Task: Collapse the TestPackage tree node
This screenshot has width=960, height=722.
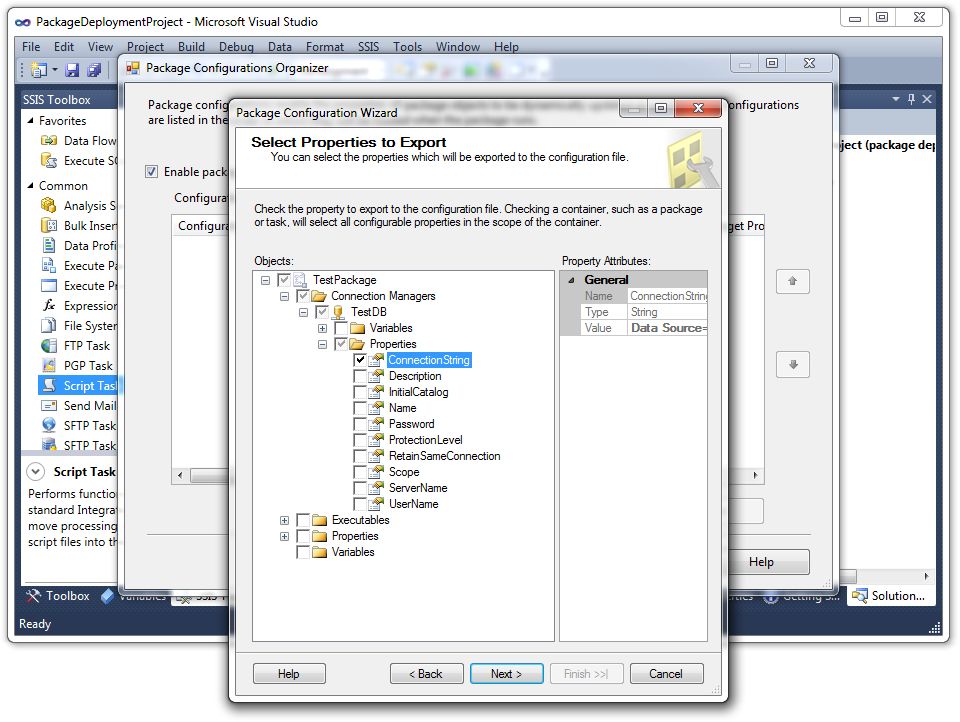Action: coord(265,280)
